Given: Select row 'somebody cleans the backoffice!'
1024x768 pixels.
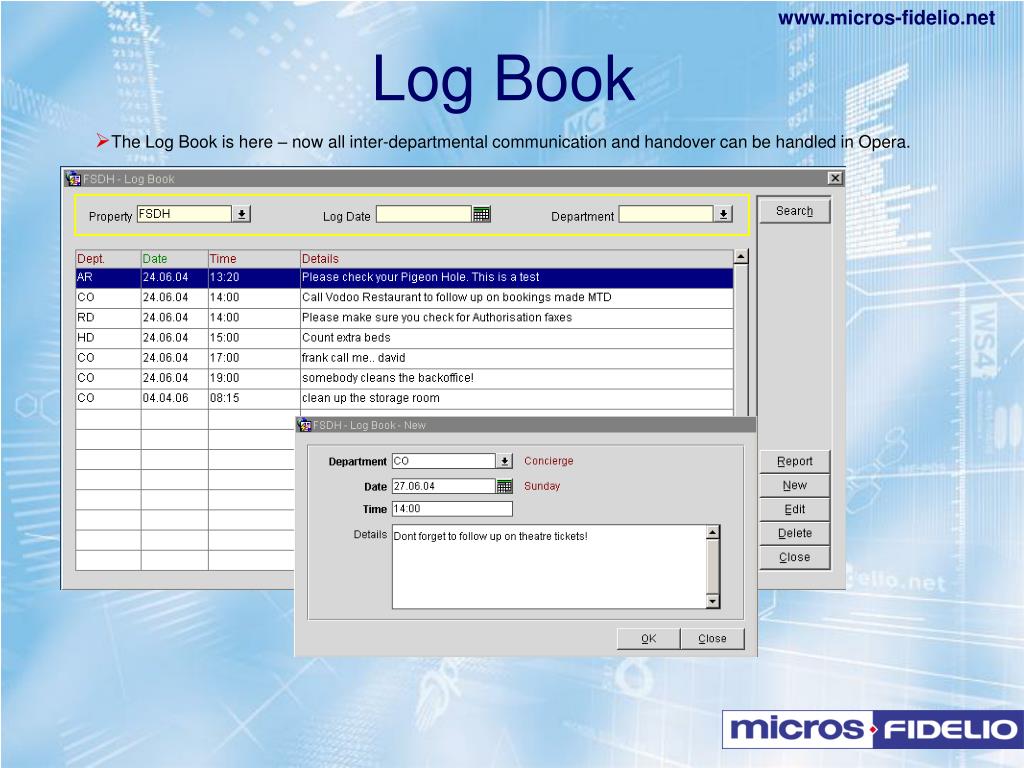Looking at the screenshot, I should point(404,378).
